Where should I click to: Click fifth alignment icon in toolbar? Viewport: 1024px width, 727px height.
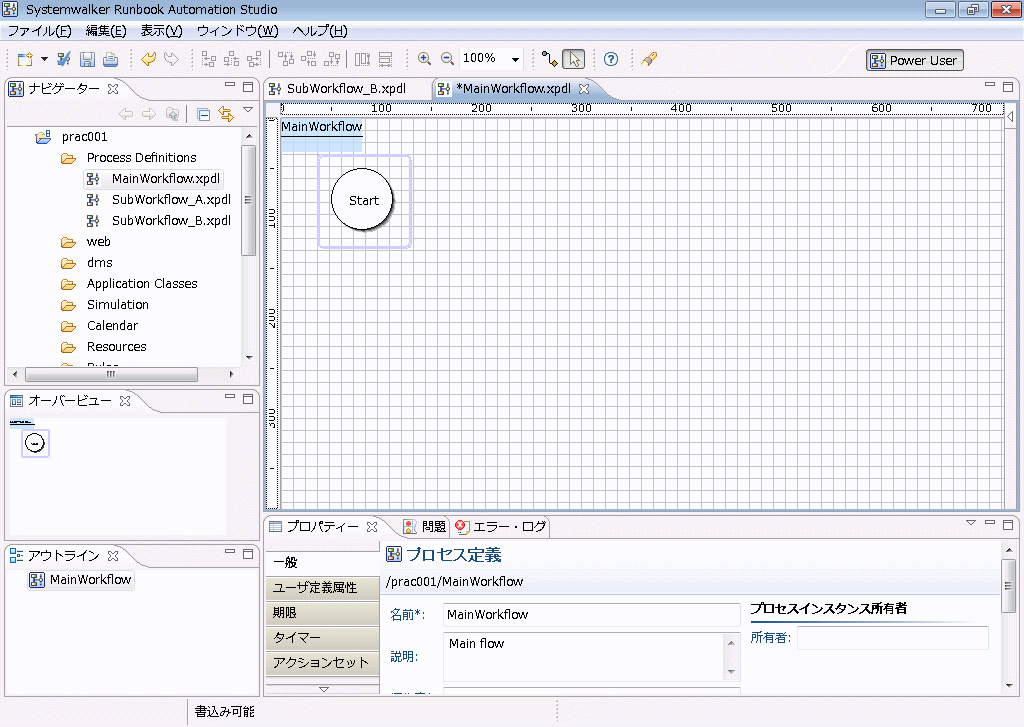pyautogui.click(x=308, y=59)
